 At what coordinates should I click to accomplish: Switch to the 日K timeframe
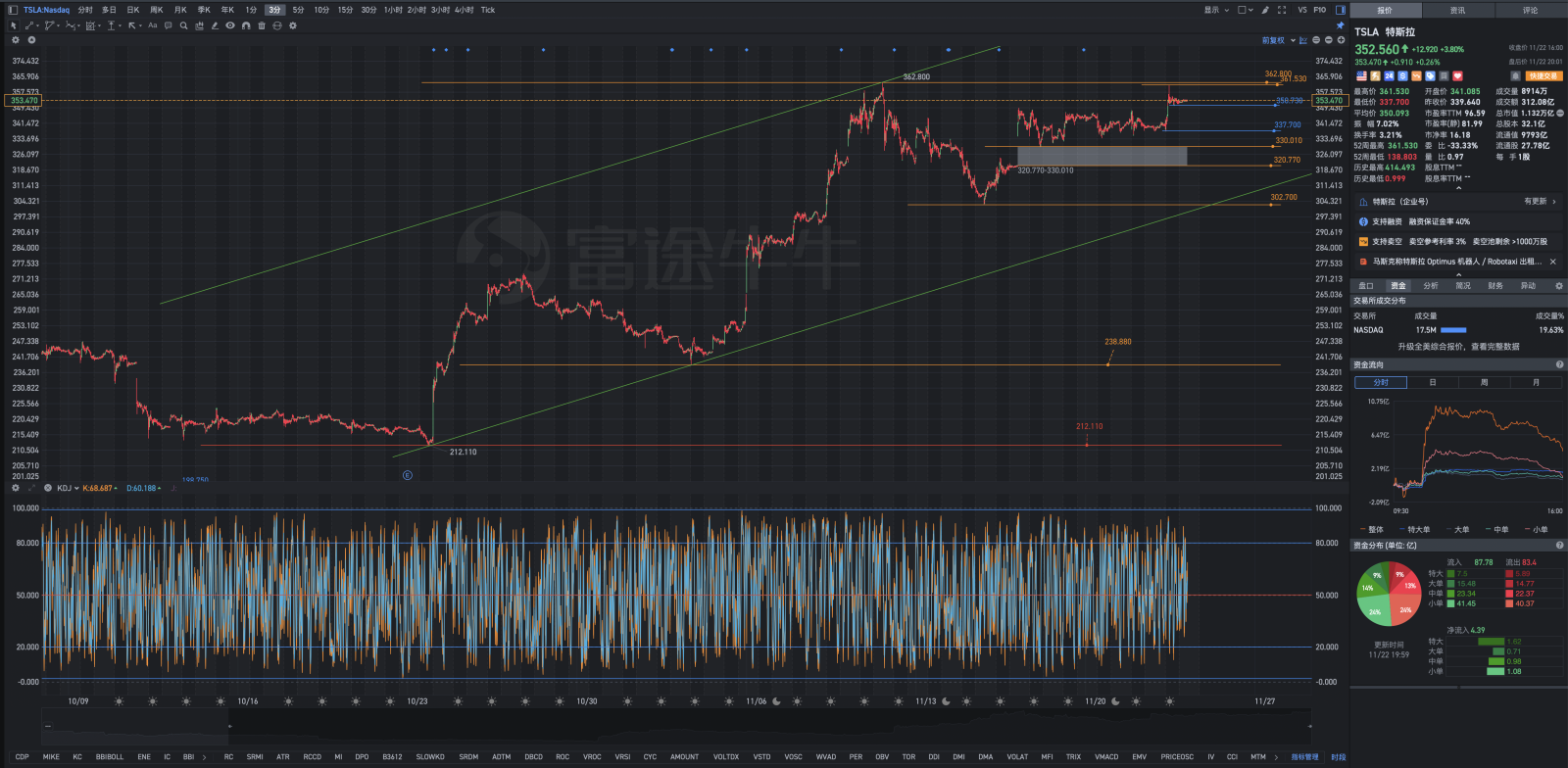[x=133, y=10]
